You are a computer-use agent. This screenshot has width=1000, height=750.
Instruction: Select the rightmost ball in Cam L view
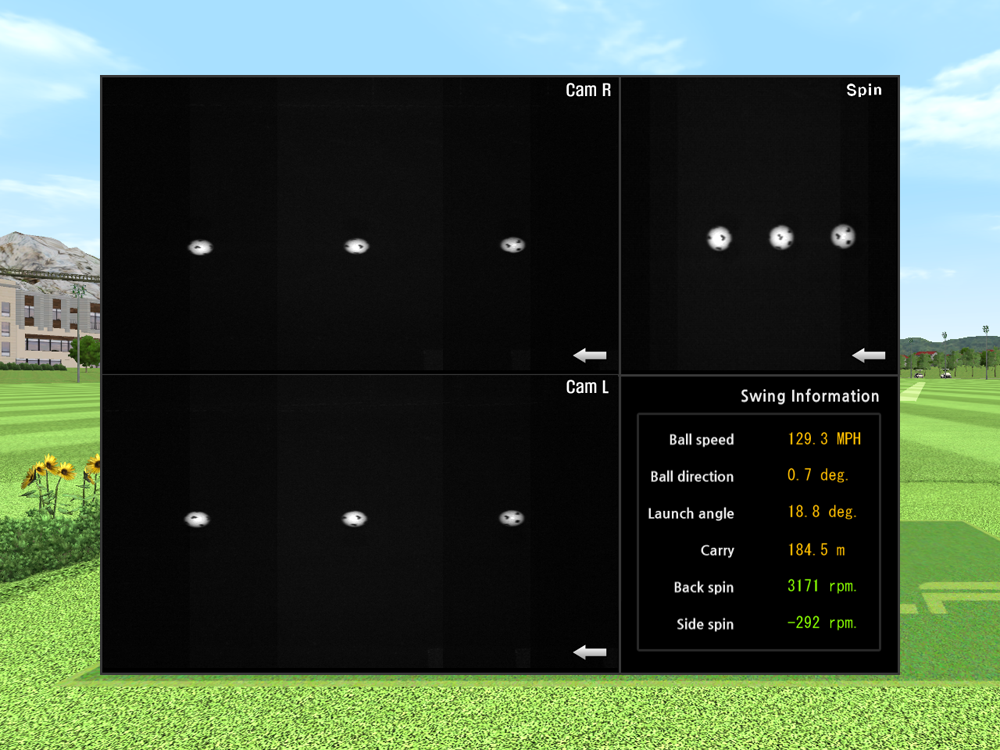(x=511, y=518)
